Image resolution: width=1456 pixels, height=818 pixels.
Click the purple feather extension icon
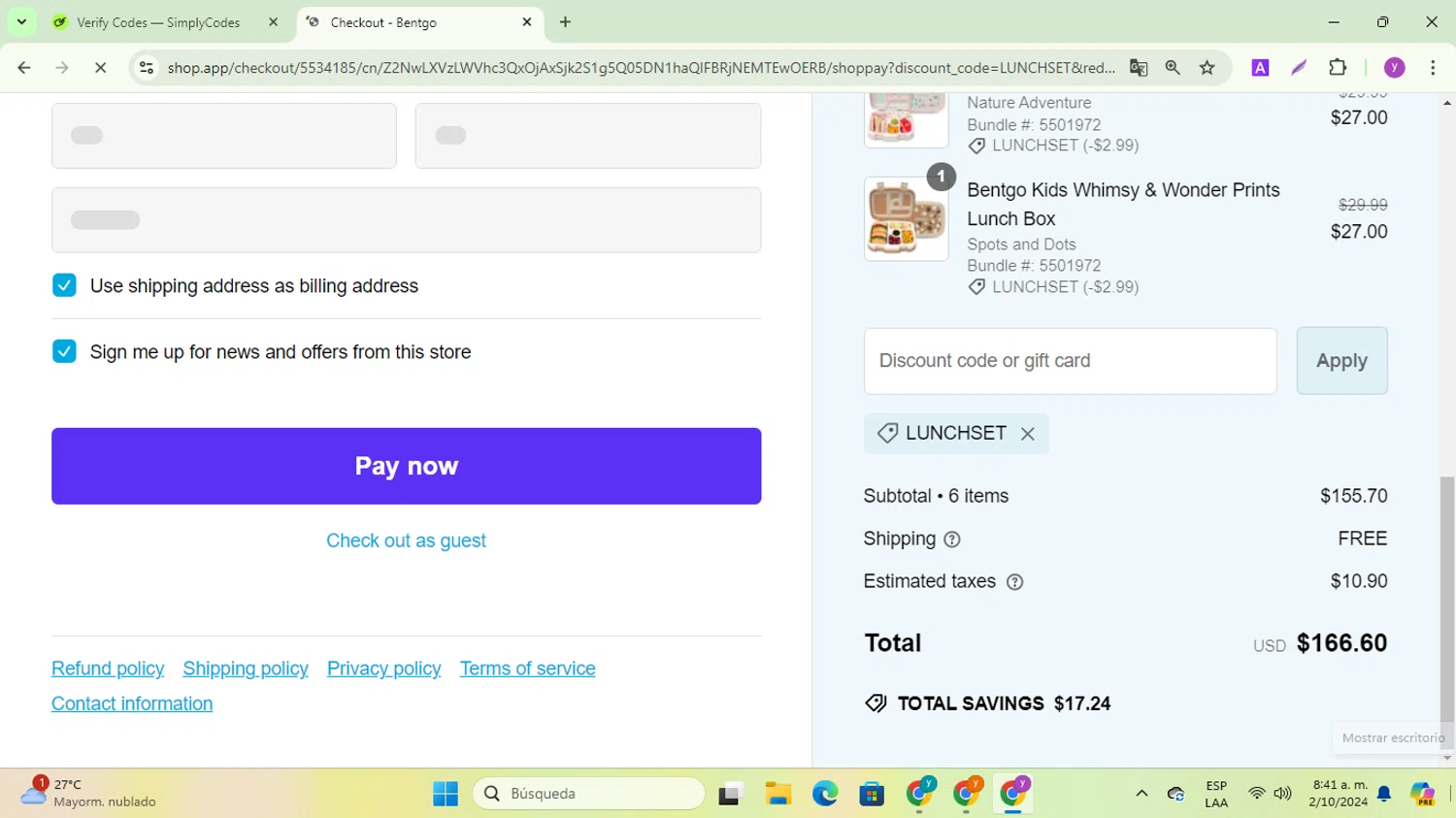pyautogui.click(x=1299, y=68)
